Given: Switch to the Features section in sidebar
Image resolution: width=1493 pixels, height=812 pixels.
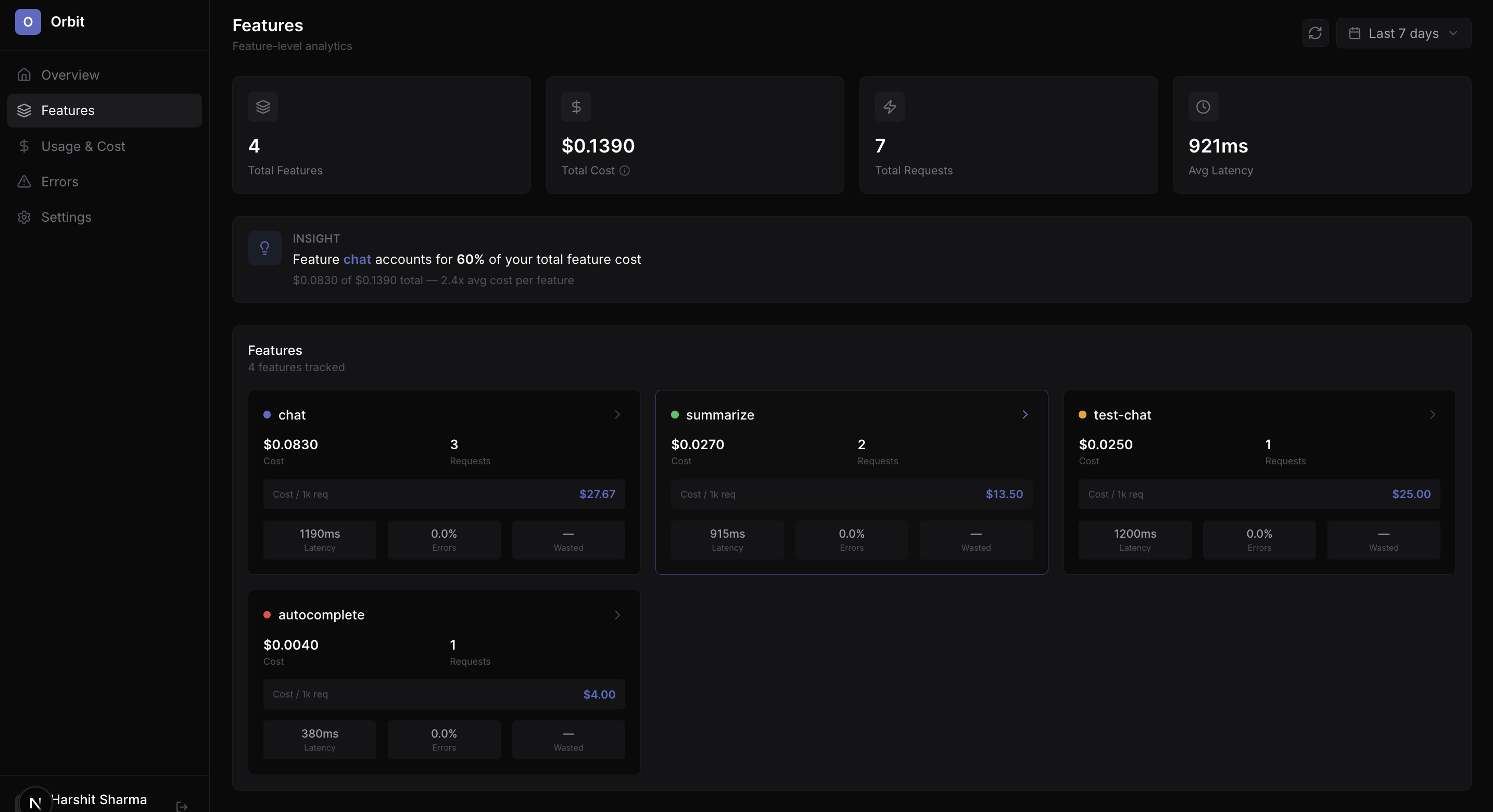Looking at the screenshot, I should 68,111.
